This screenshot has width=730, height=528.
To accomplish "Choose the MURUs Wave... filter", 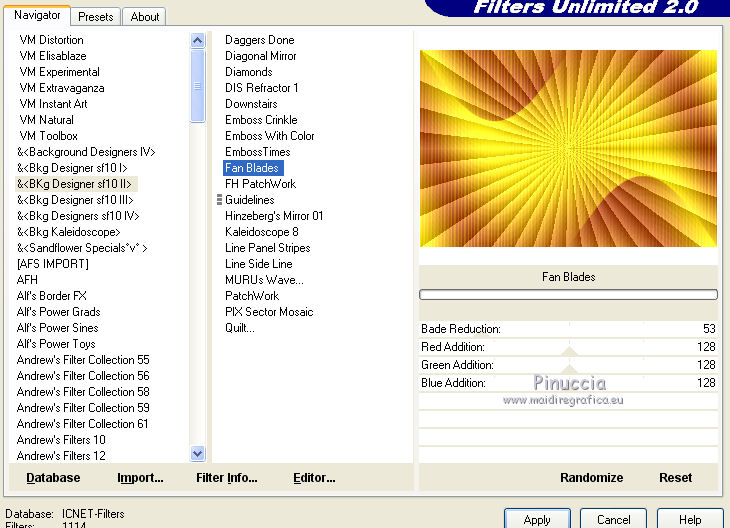I will click(x=264, y=280).
